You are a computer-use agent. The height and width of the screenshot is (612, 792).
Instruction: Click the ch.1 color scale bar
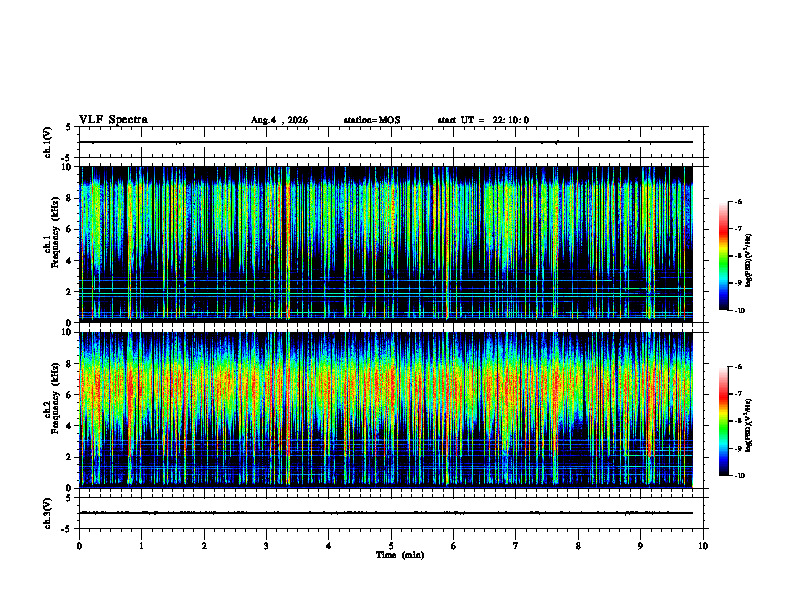coord(724,256)
